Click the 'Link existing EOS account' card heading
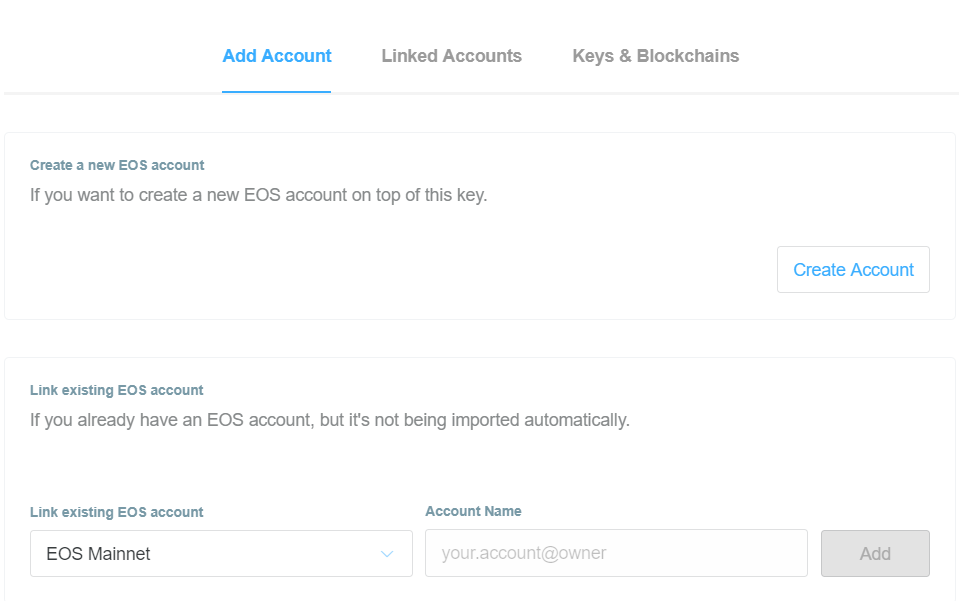Image resolution: width=978 pixels, height=601 pixels. tap(117, 390)
